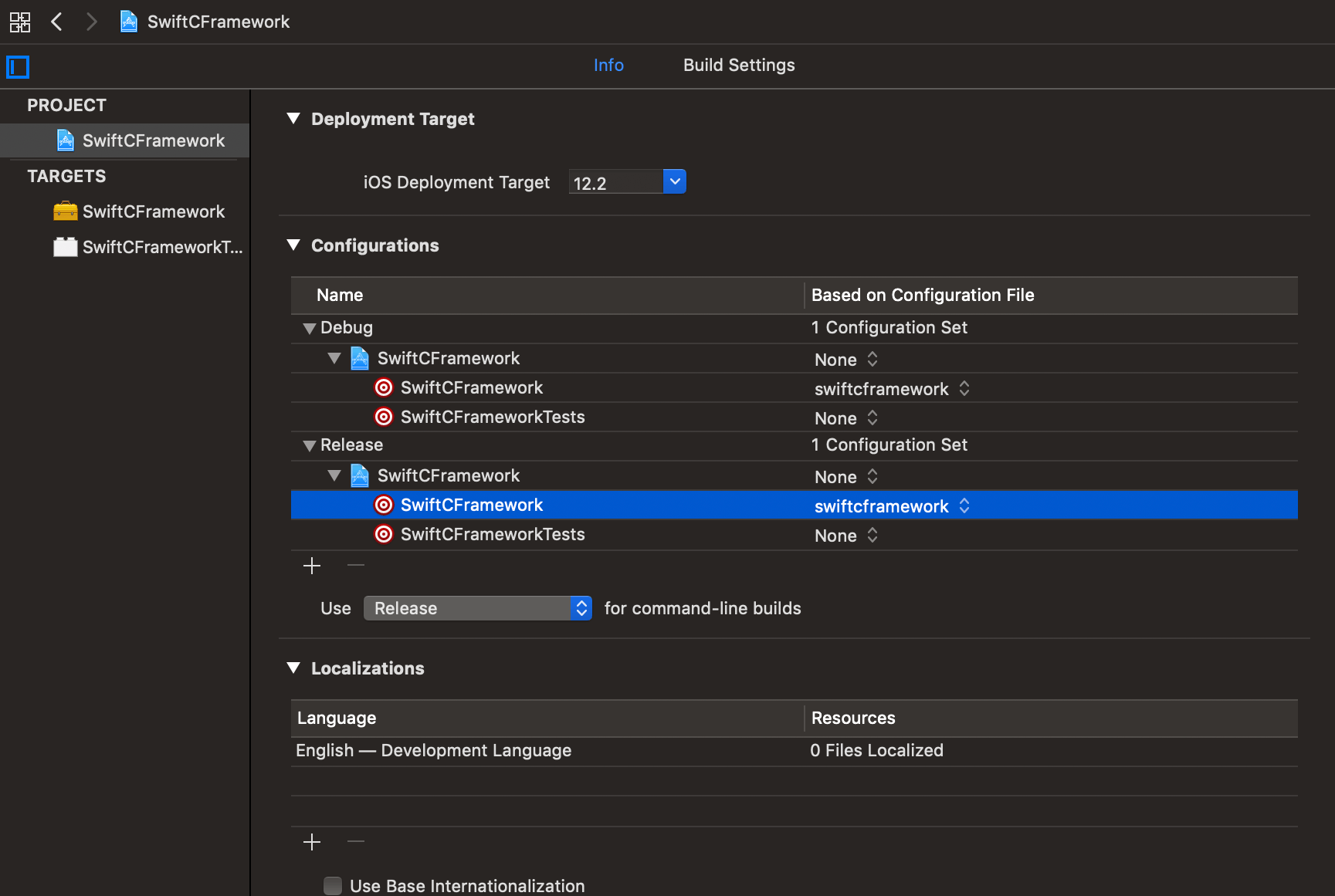1335x896 pixels.
Task: Click the 12.2 deployment target field
Action: [616, 183]
